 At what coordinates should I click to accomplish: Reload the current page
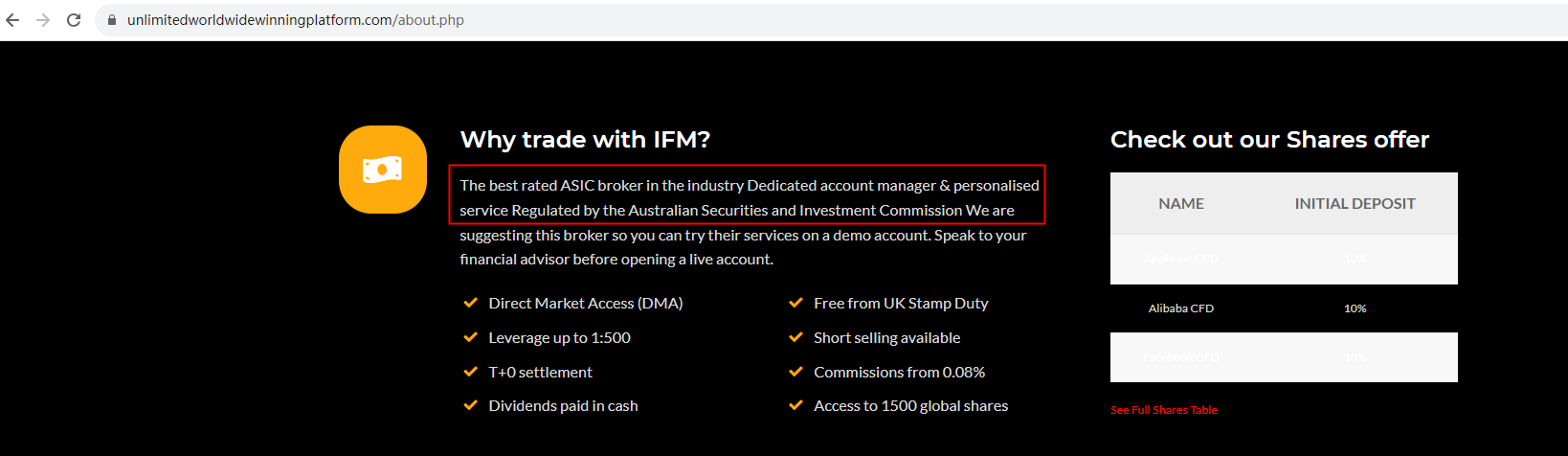coord(74,20)
